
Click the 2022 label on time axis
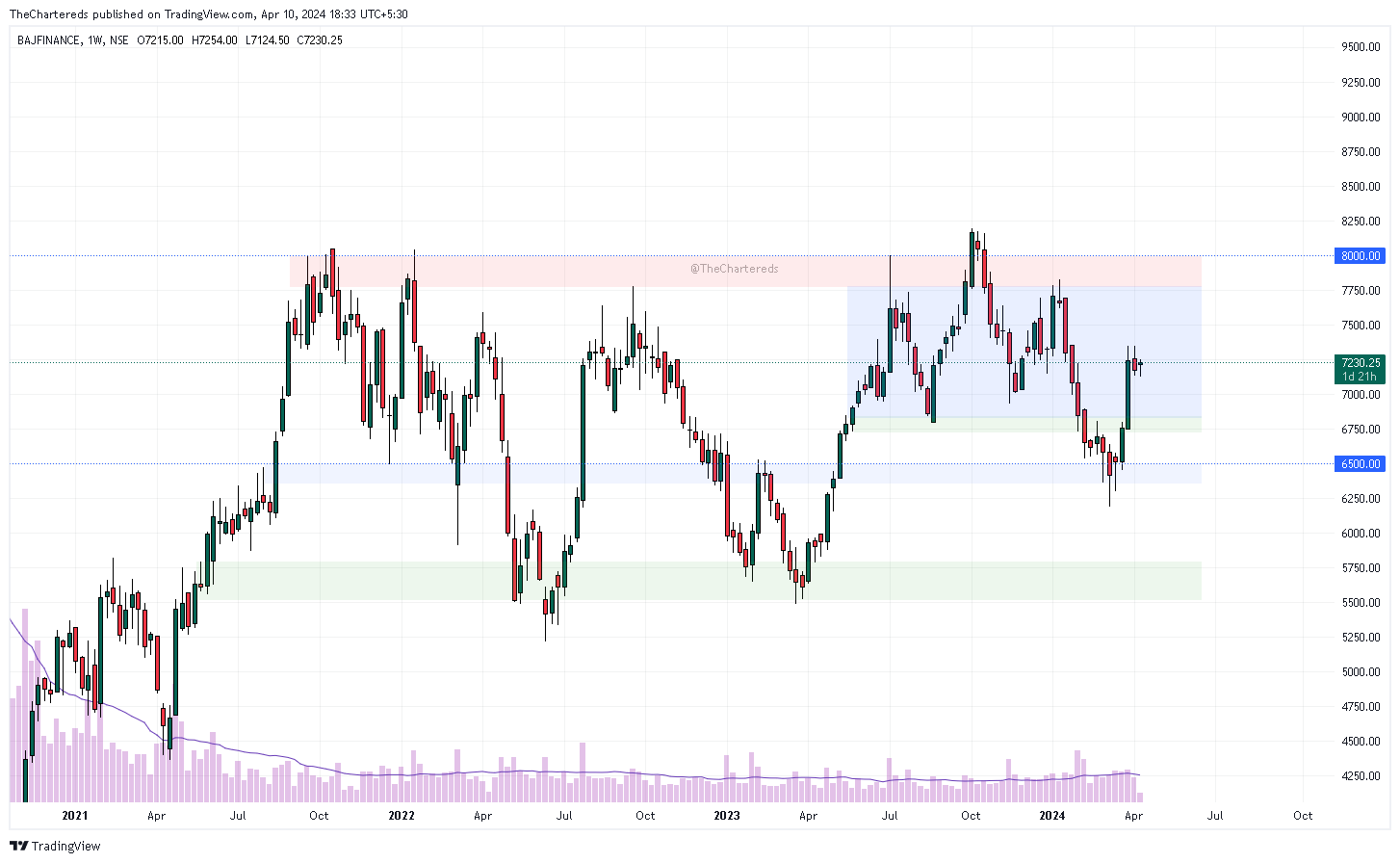[x=402, y=816]
